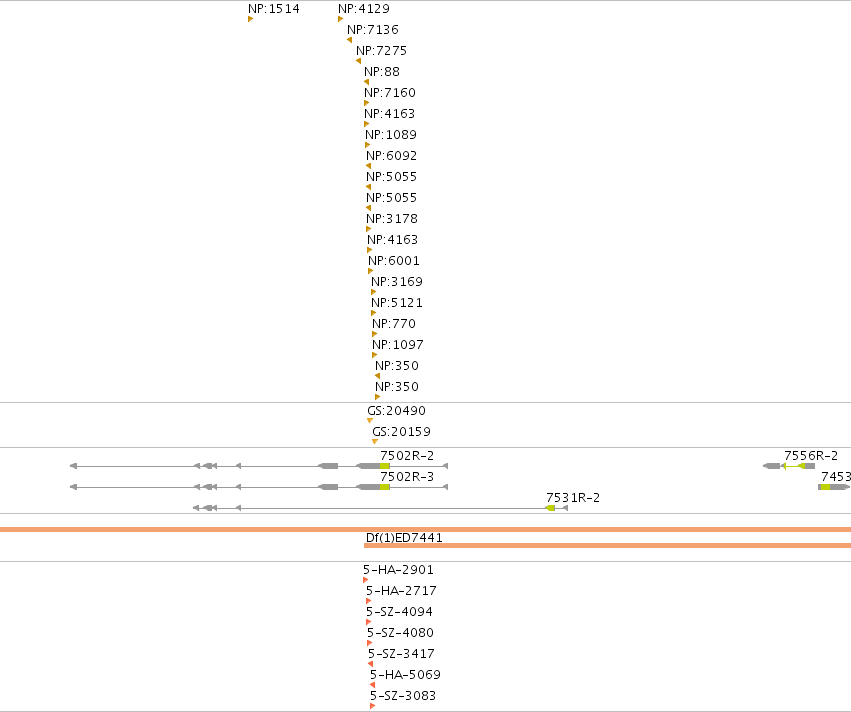
Task: Open the GS:20159 insertion label
Action: click(x=402, y=432)
